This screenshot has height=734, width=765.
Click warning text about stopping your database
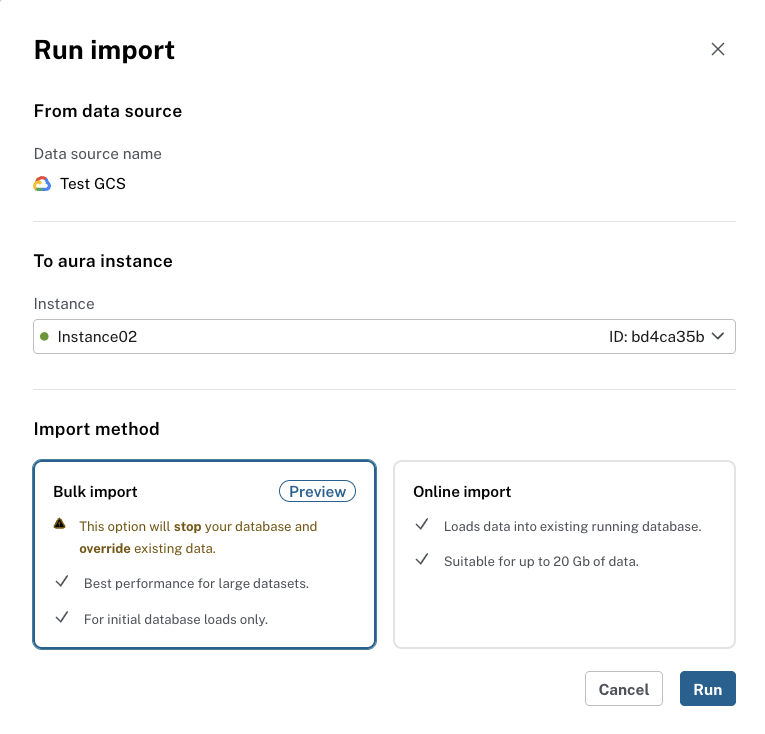[x=198, y=537]
